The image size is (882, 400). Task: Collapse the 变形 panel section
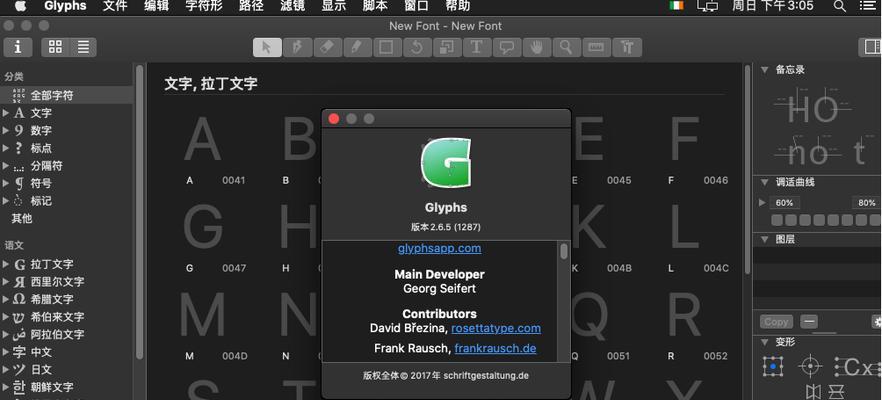(764, 342)
